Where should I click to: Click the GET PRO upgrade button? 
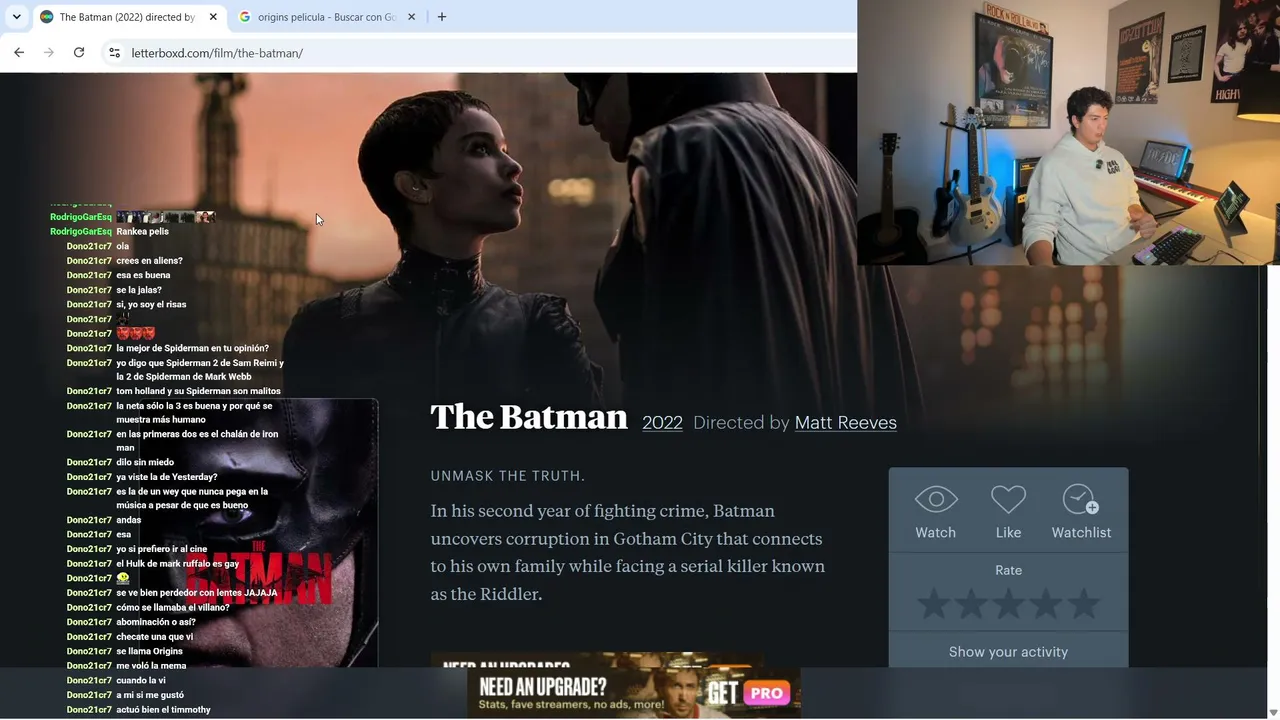pyautogui.click(x=750, y=693)
